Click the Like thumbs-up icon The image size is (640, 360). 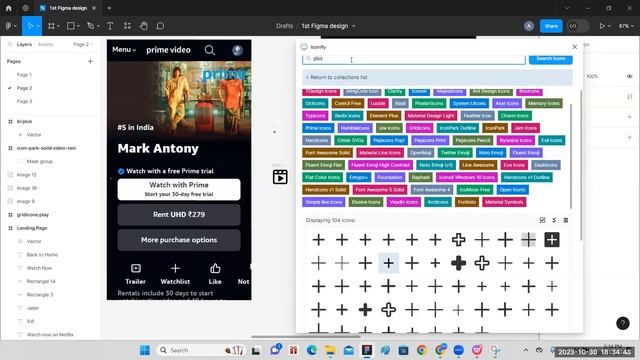click(215, 268)
